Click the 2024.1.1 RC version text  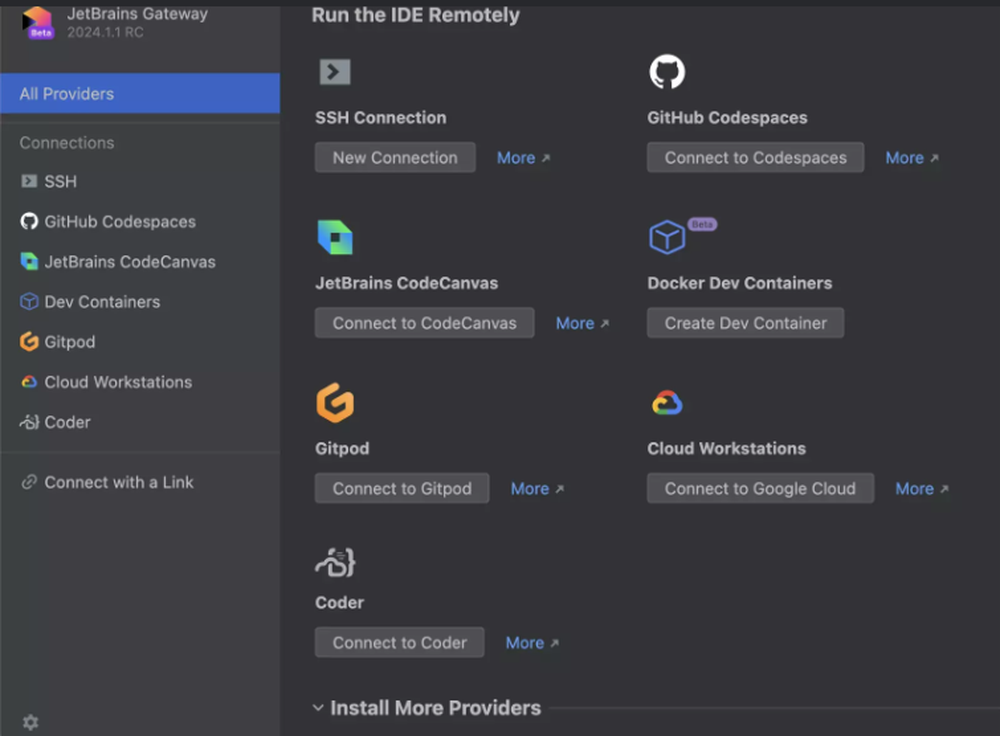coord(105,33)
